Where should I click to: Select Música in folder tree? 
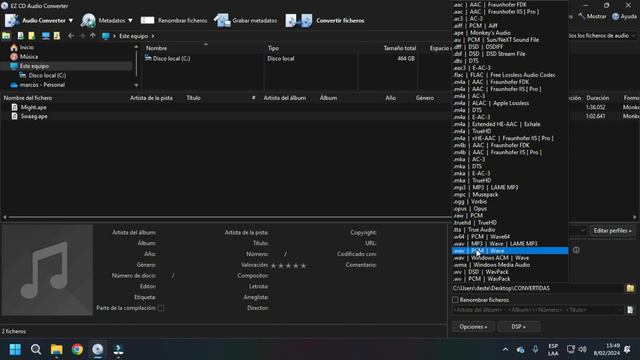[29, 57]
